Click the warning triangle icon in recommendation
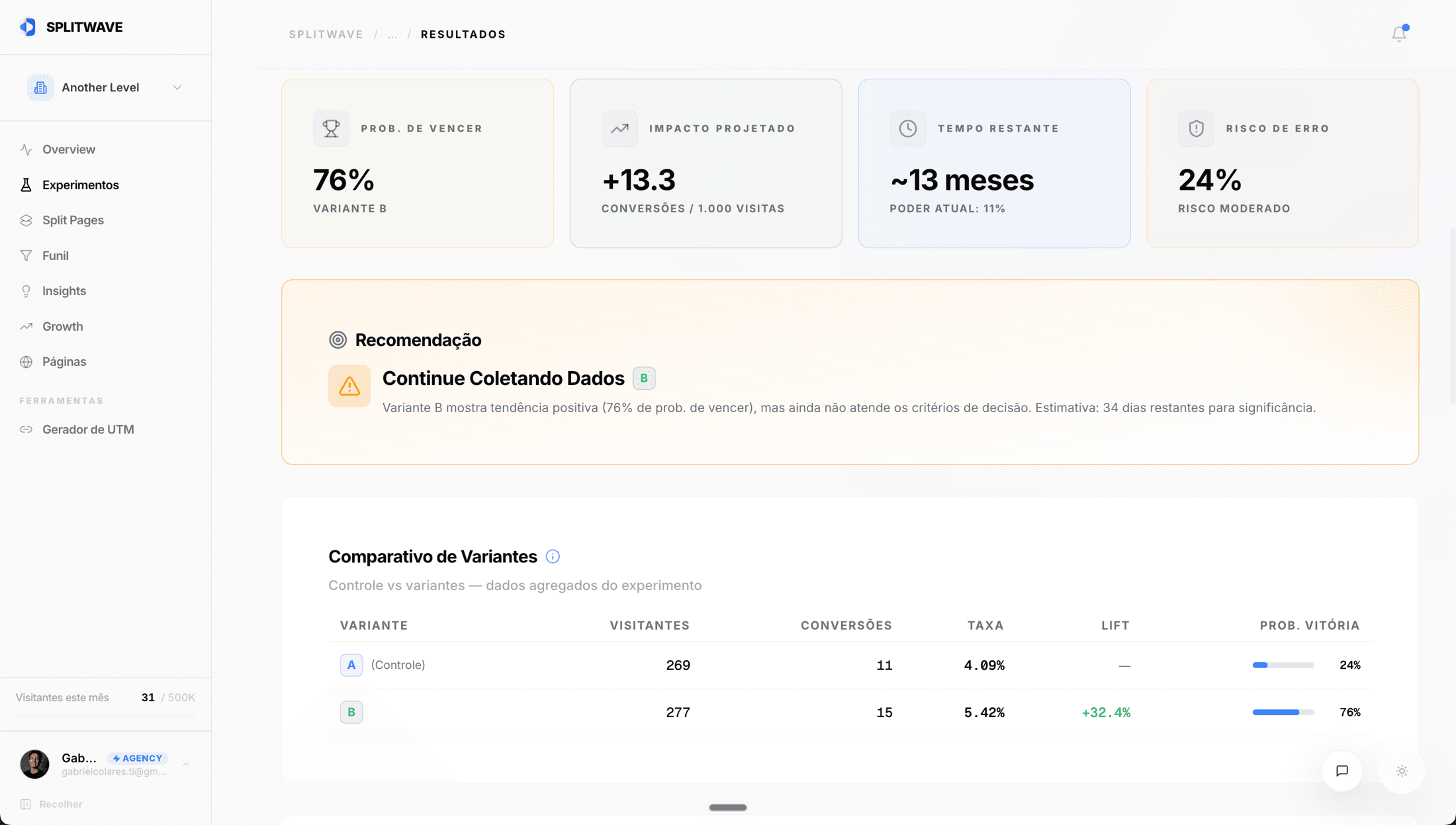 349,386
